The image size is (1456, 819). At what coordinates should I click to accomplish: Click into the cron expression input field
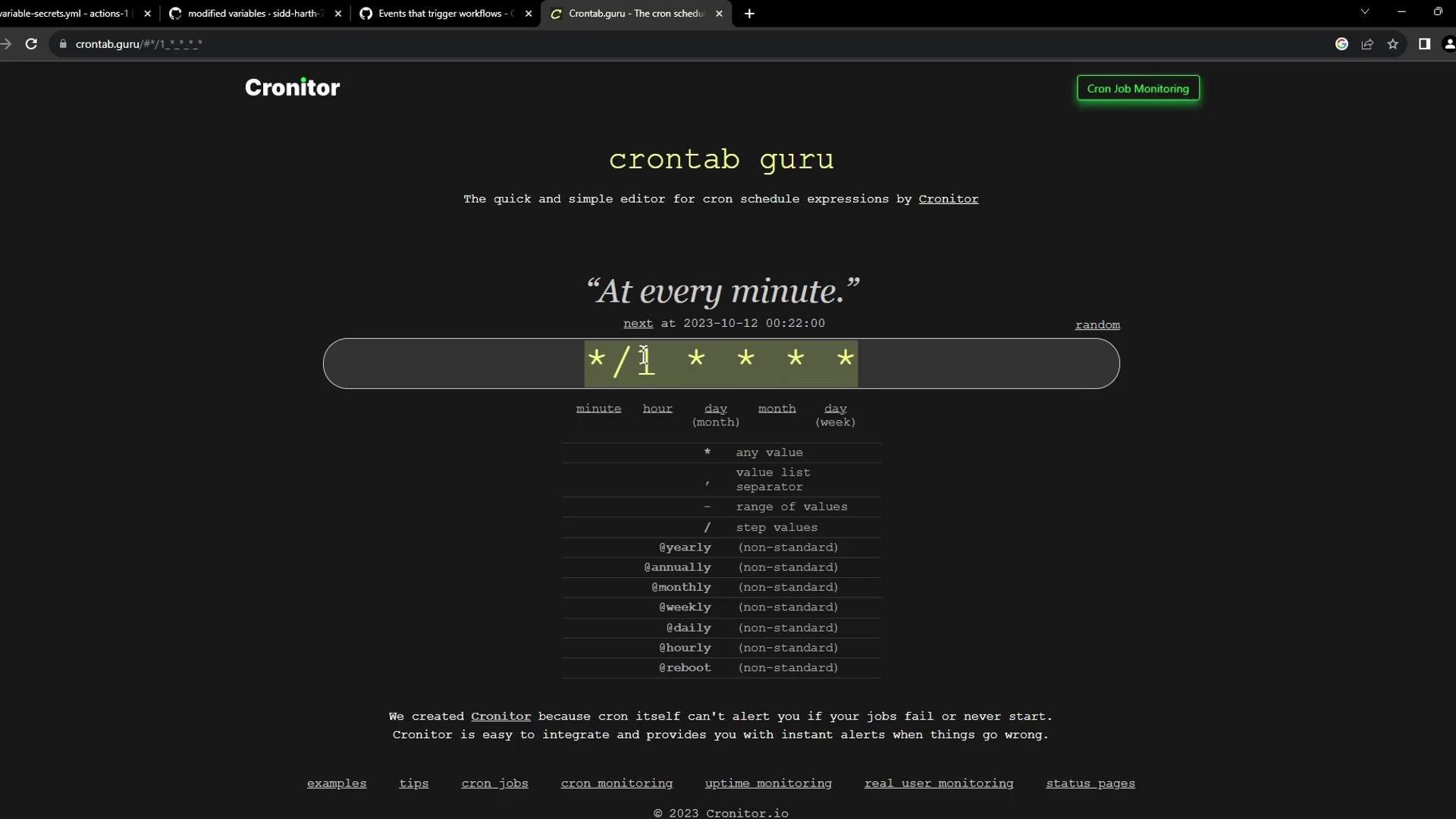point(720,363)
